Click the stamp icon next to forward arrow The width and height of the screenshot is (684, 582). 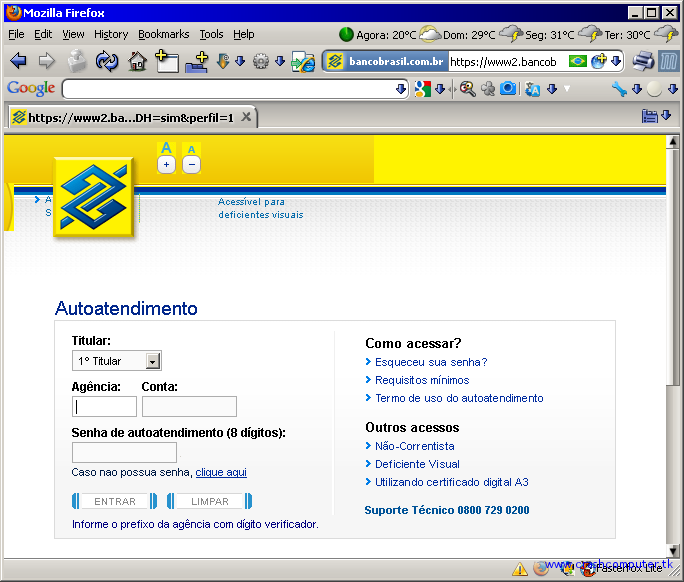pyautogui.click(x=77, y=61)
